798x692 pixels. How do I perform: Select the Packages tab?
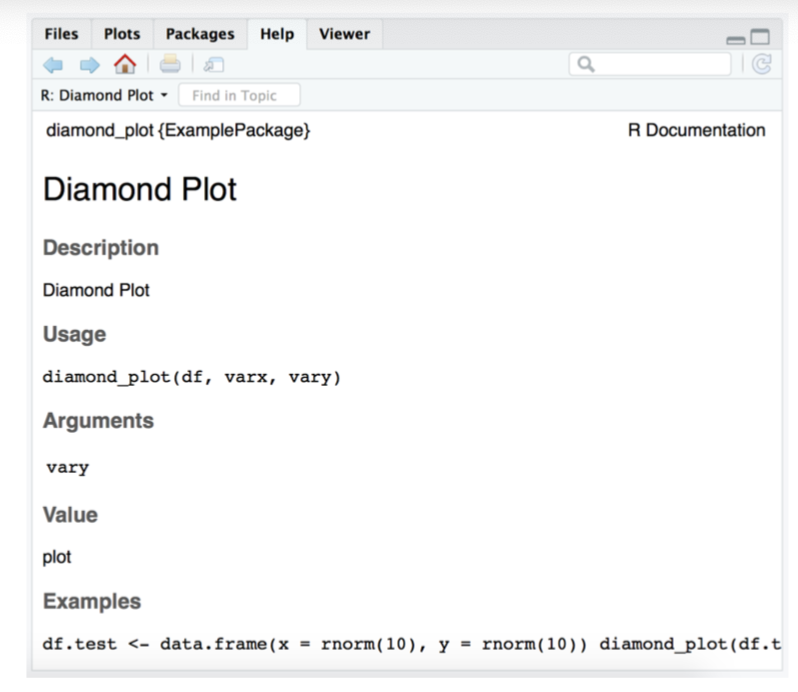199,34
